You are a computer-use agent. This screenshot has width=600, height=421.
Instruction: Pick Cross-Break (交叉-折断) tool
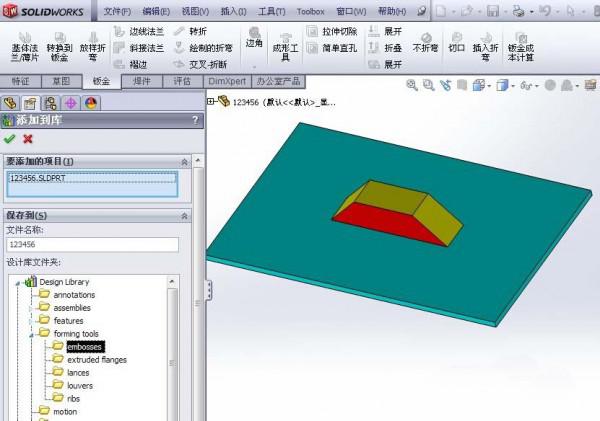200,64
